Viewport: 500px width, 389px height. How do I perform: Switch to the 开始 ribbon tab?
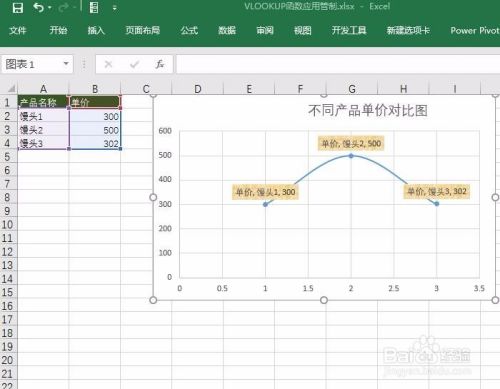[x=58, y=31]
